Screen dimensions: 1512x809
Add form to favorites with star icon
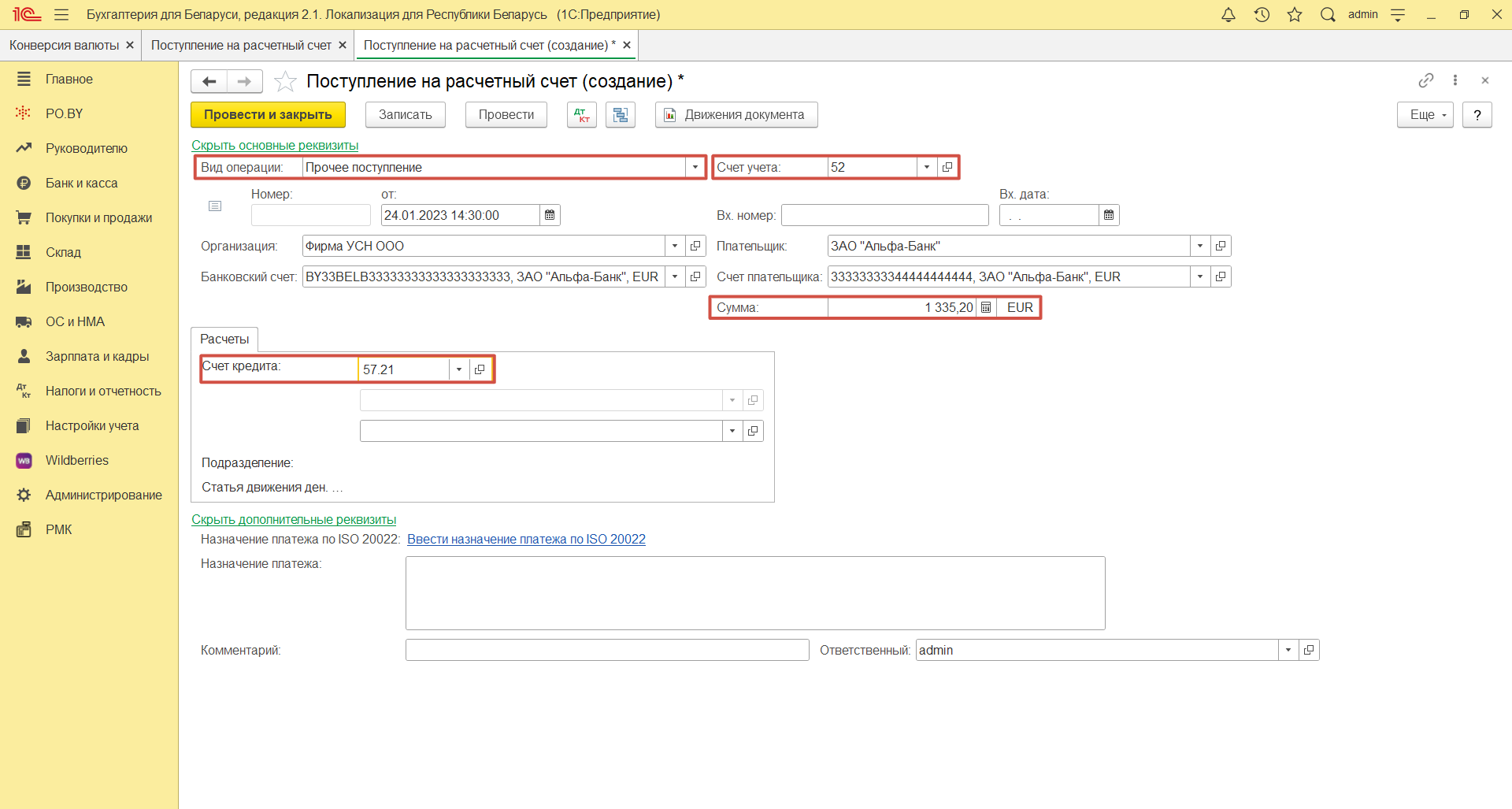click(285, 81)
